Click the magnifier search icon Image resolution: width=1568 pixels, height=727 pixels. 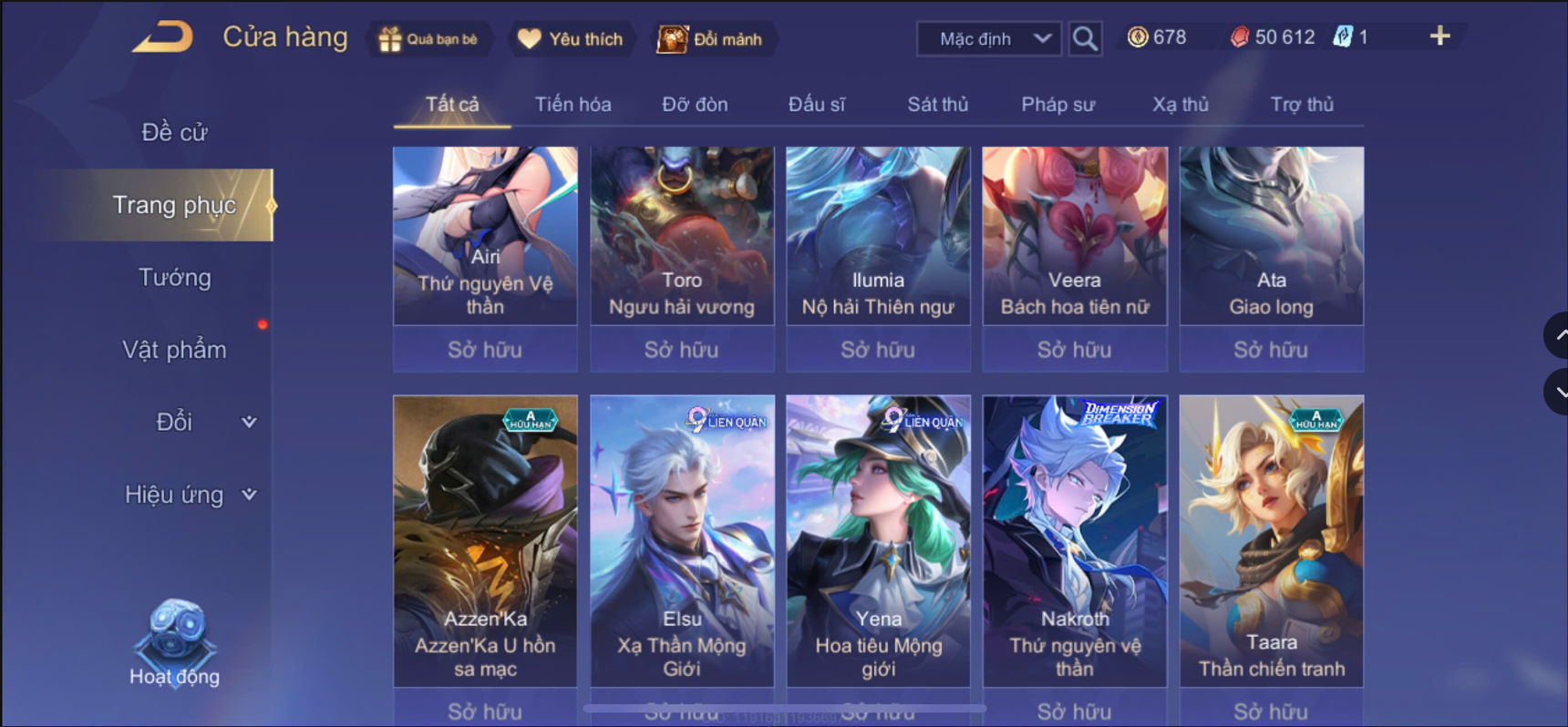[x=1084, y=38]
